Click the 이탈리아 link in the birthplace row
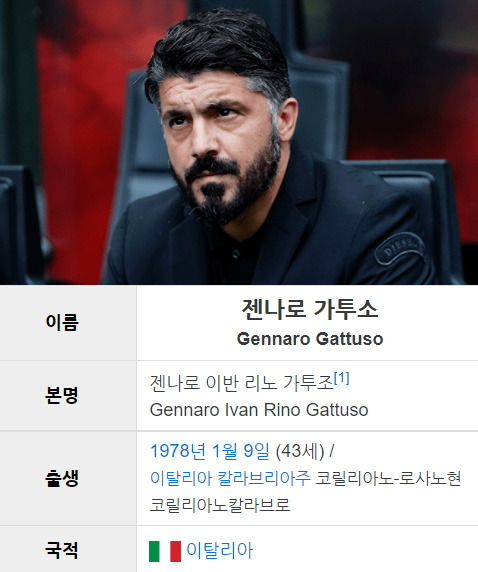Screen dimensions: 478x572 point(181,478)
